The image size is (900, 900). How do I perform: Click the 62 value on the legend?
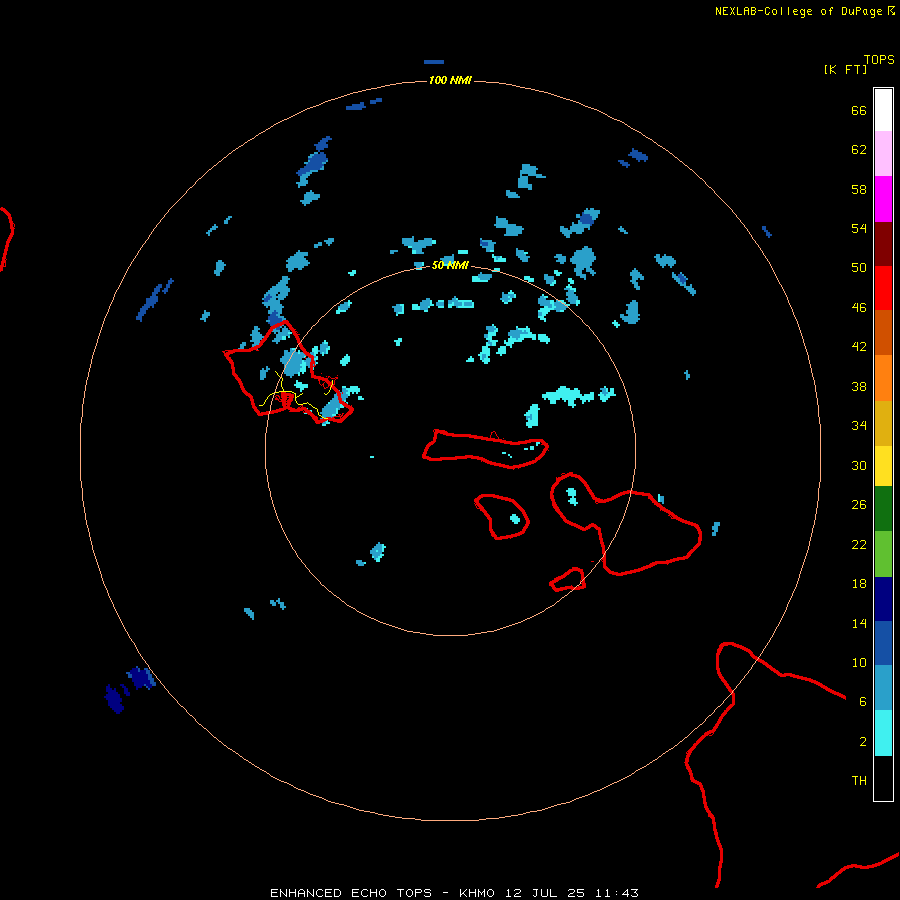(859, 150)
